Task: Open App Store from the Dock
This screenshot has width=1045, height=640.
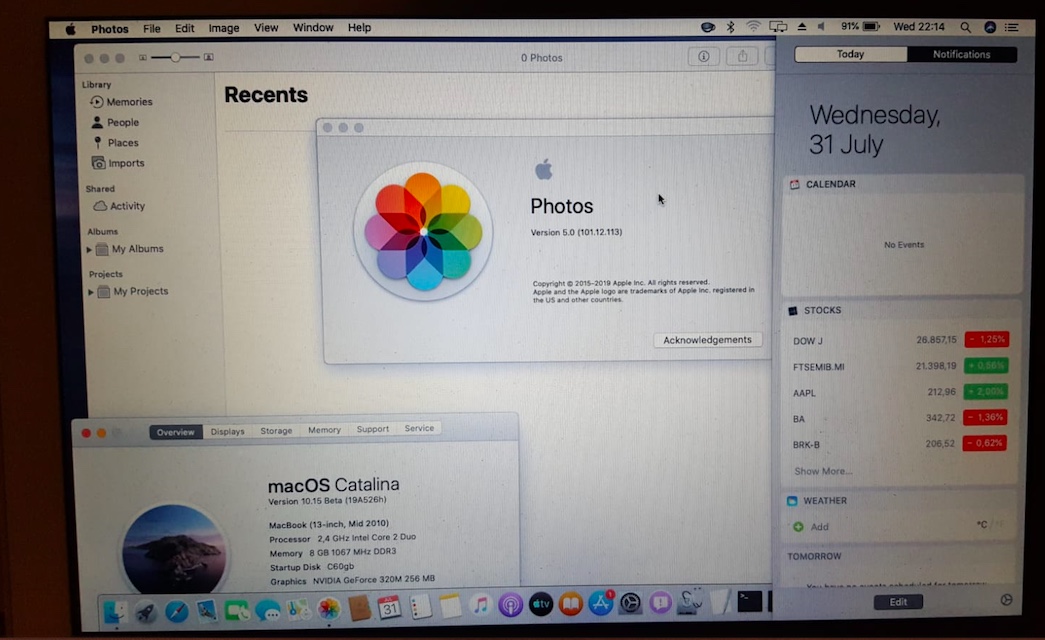Action: click(601, 603)
